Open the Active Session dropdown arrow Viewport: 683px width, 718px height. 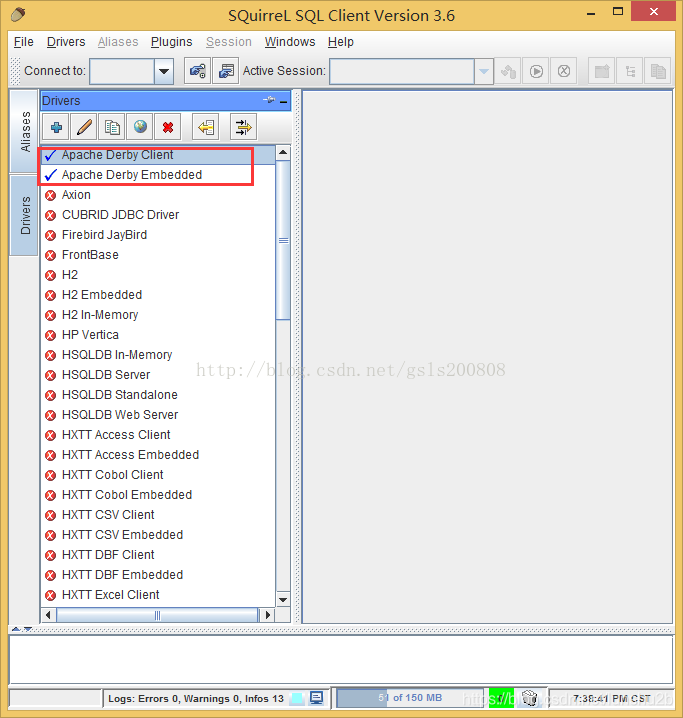484,71
